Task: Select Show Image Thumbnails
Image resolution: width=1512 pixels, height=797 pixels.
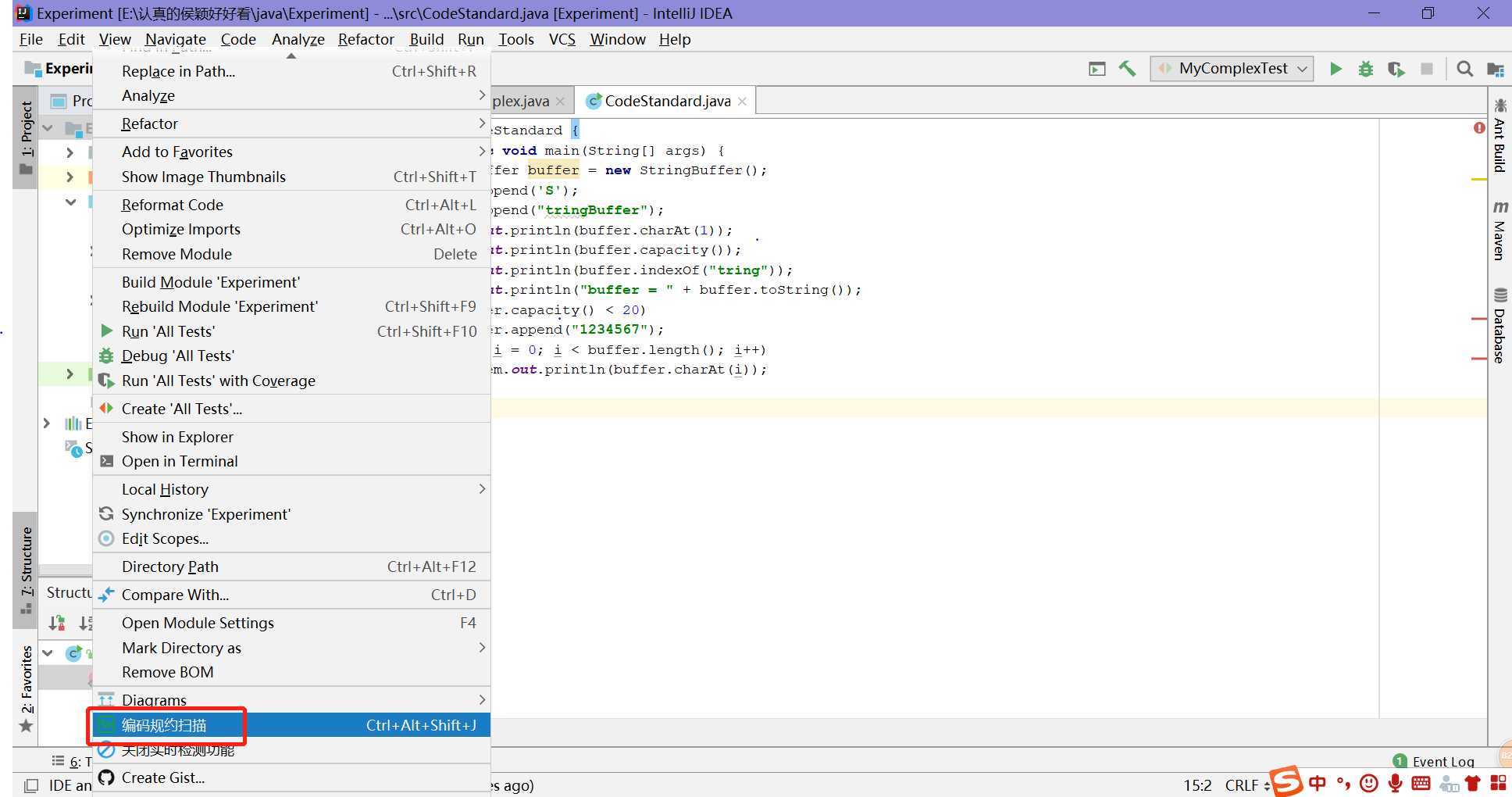Action: click(x=291, y=177)
